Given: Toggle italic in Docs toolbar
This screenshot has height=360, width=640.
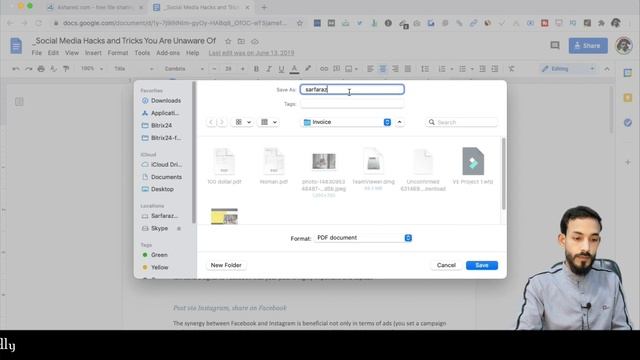Looking at the screenshot, I should pyautogui.click(x=269, y=69).
